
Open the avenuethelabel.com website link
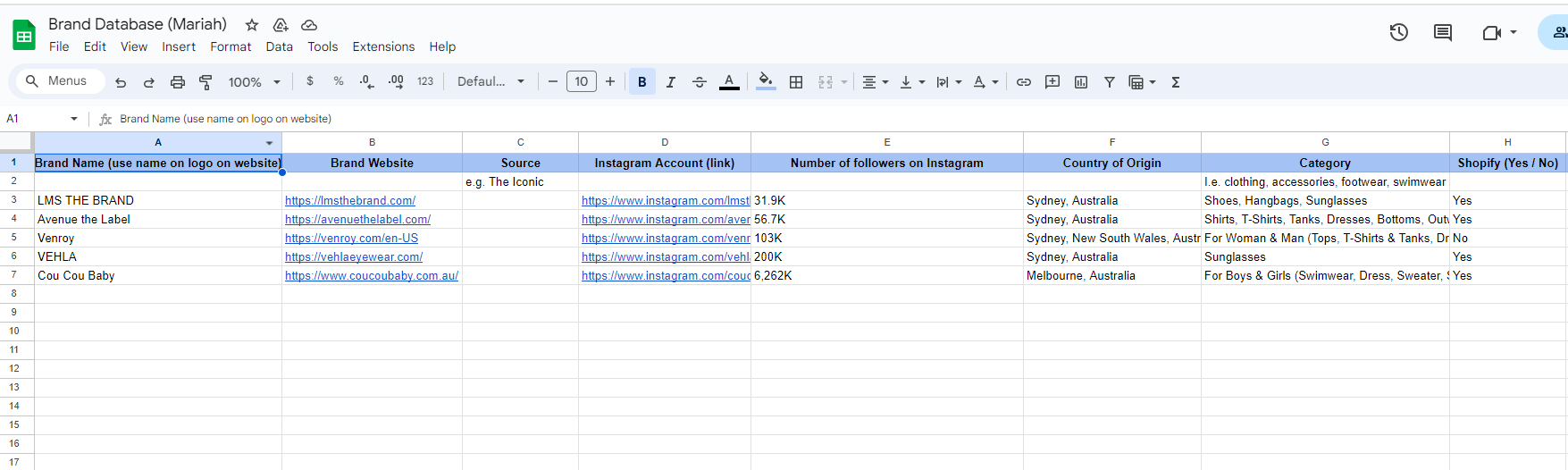(357, 220)
